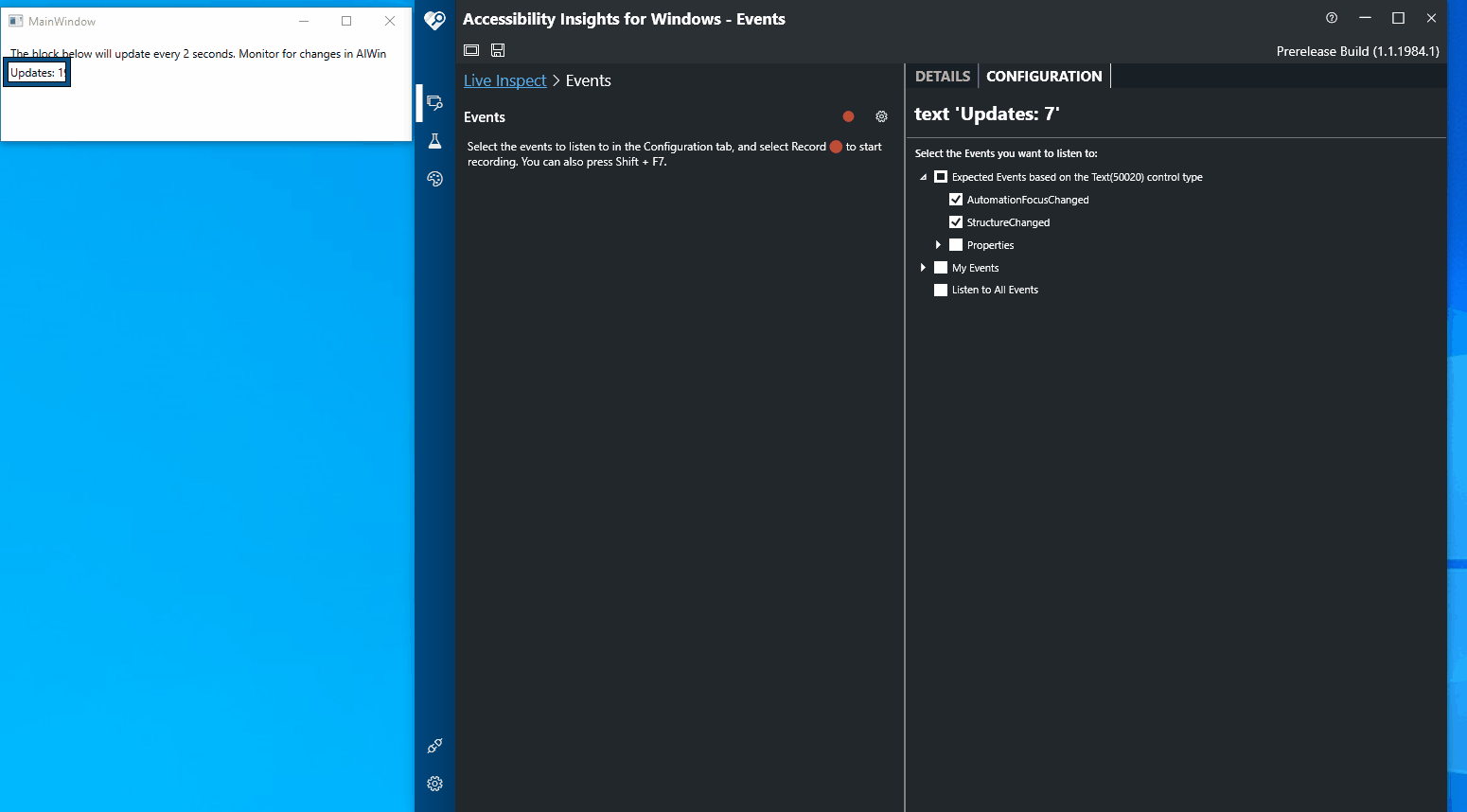Start recording with the red Record button

[848, 115]
